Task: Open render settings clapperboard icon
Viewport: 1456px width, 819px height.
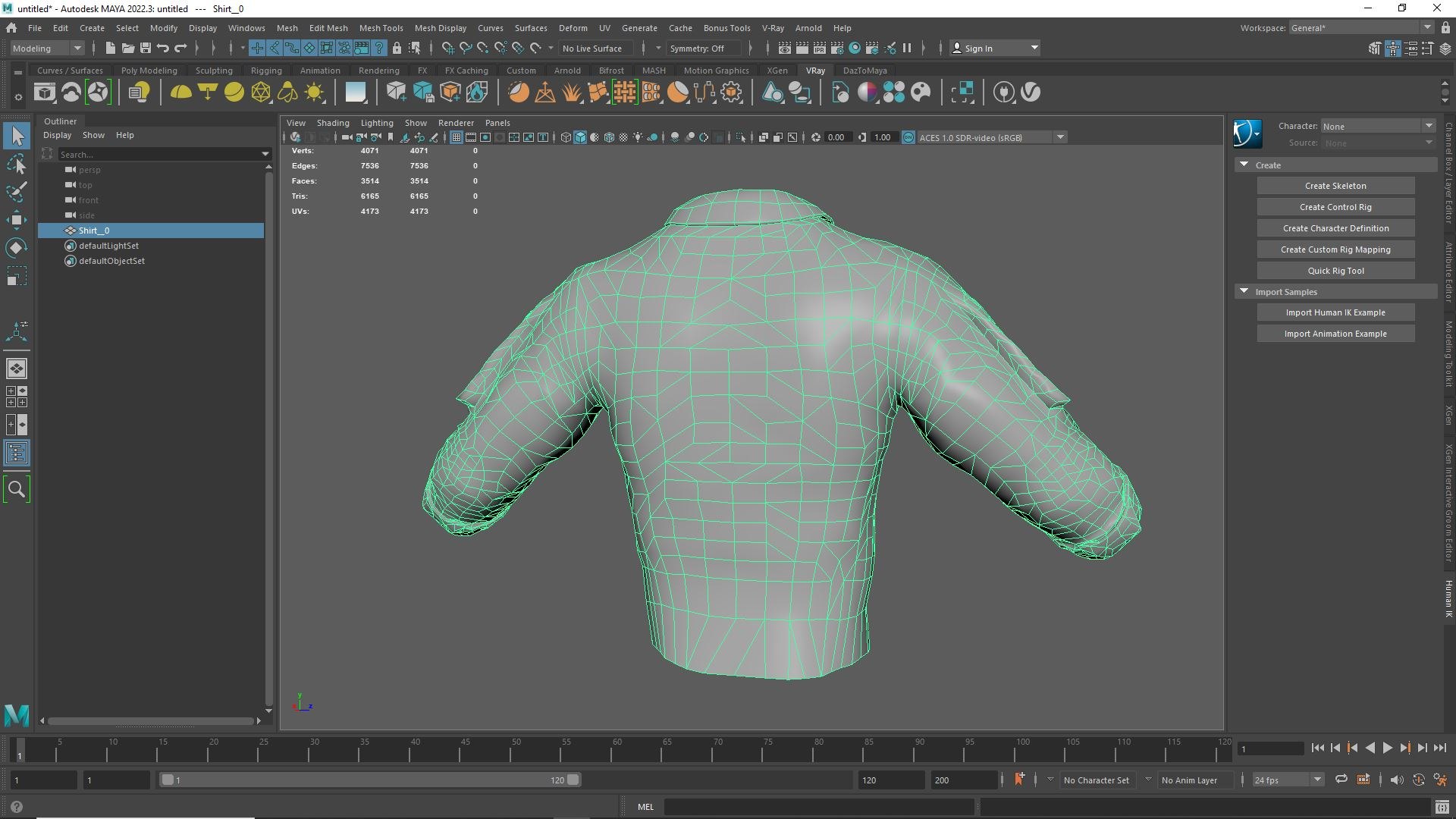Action: [837, 48]
